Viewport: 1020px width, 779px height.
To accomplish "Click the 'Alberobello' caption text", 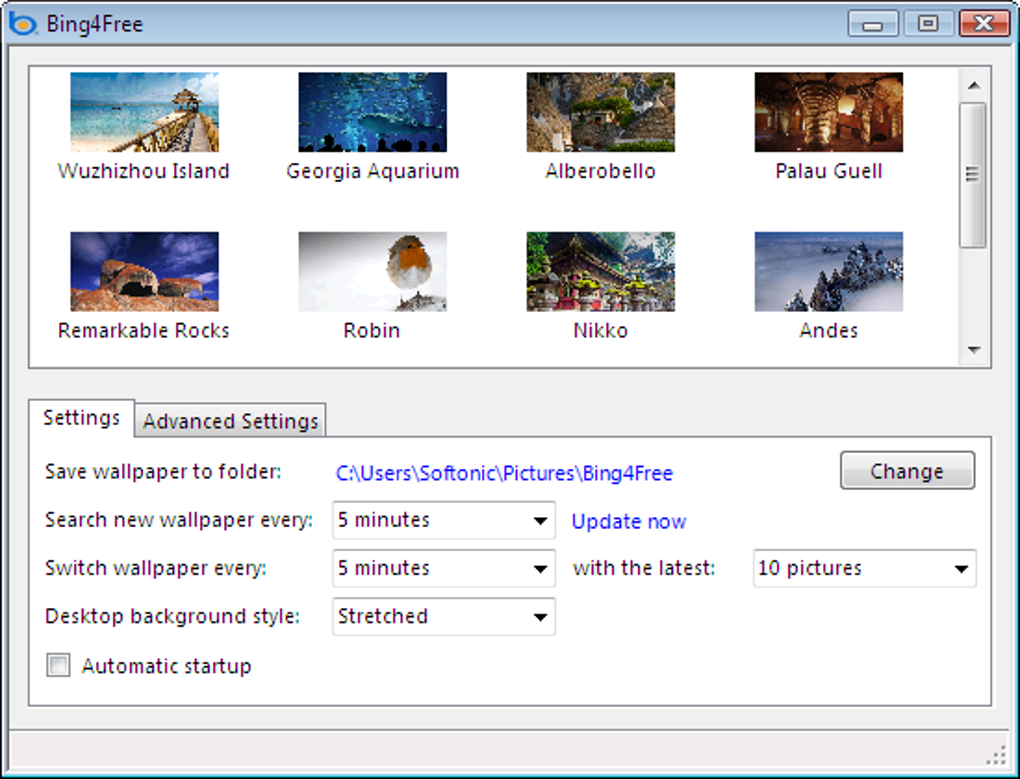I will tap(600, 171).
